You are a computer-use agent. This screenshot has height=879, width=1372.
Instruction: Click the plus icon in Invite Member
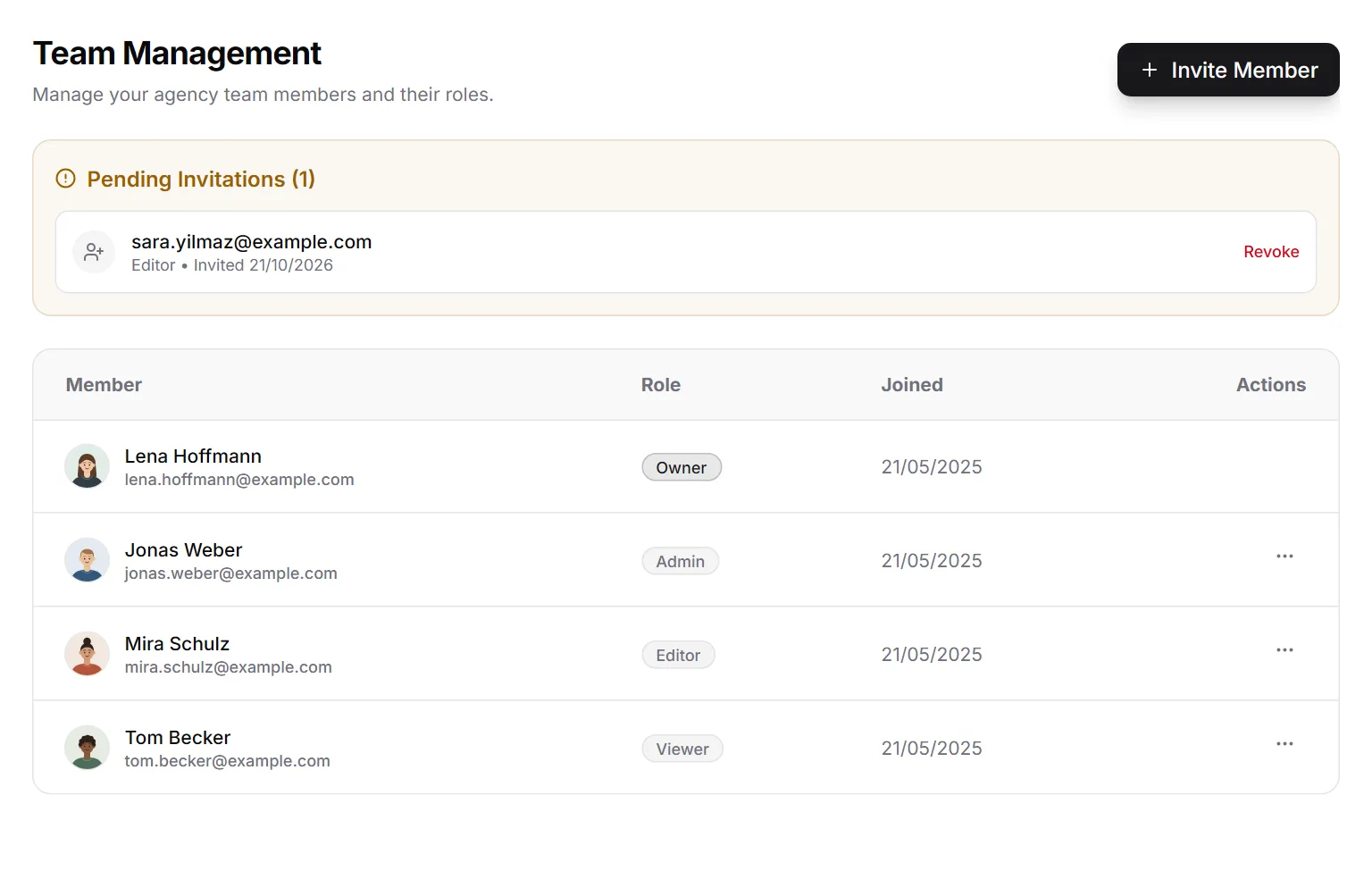tap(1149, 70)
